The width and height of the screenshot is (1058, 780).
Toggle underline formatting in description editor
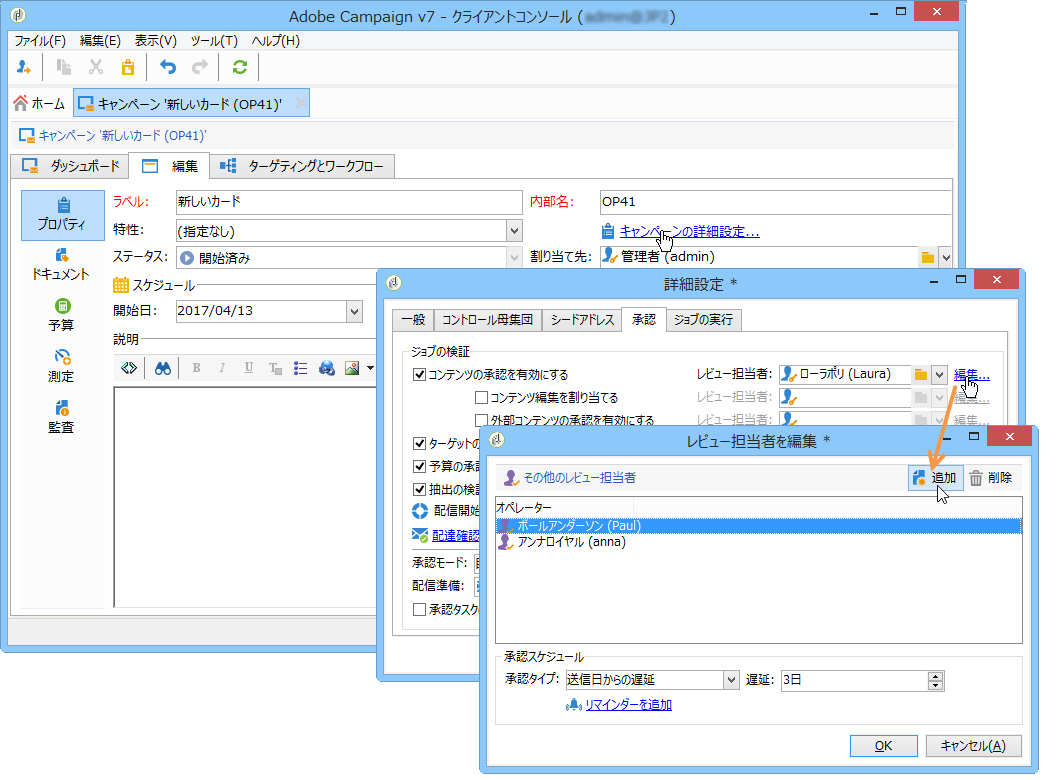pyautogui.click(x=249, y=368)
